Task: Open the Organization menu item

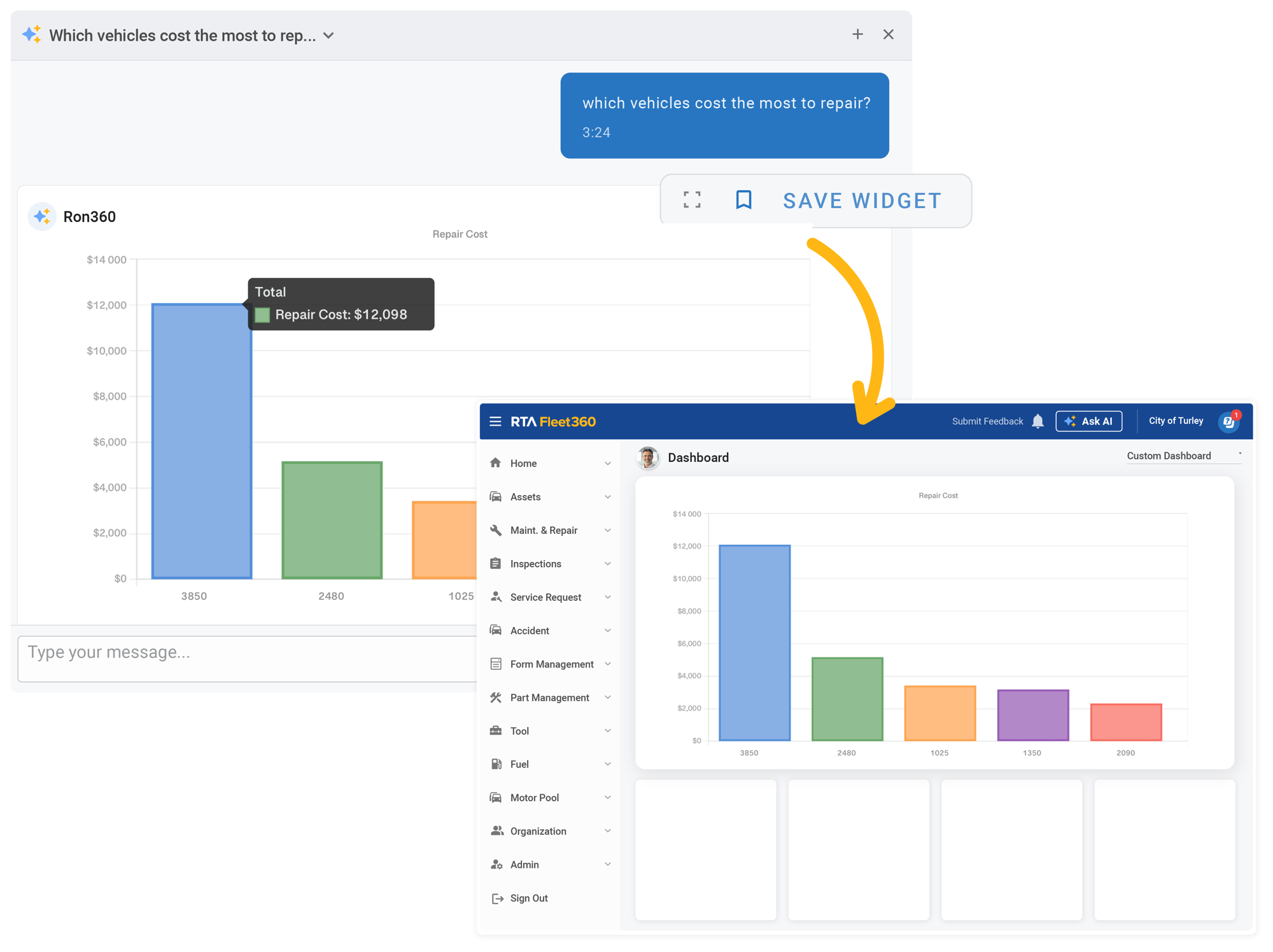Action: [551, 831]
